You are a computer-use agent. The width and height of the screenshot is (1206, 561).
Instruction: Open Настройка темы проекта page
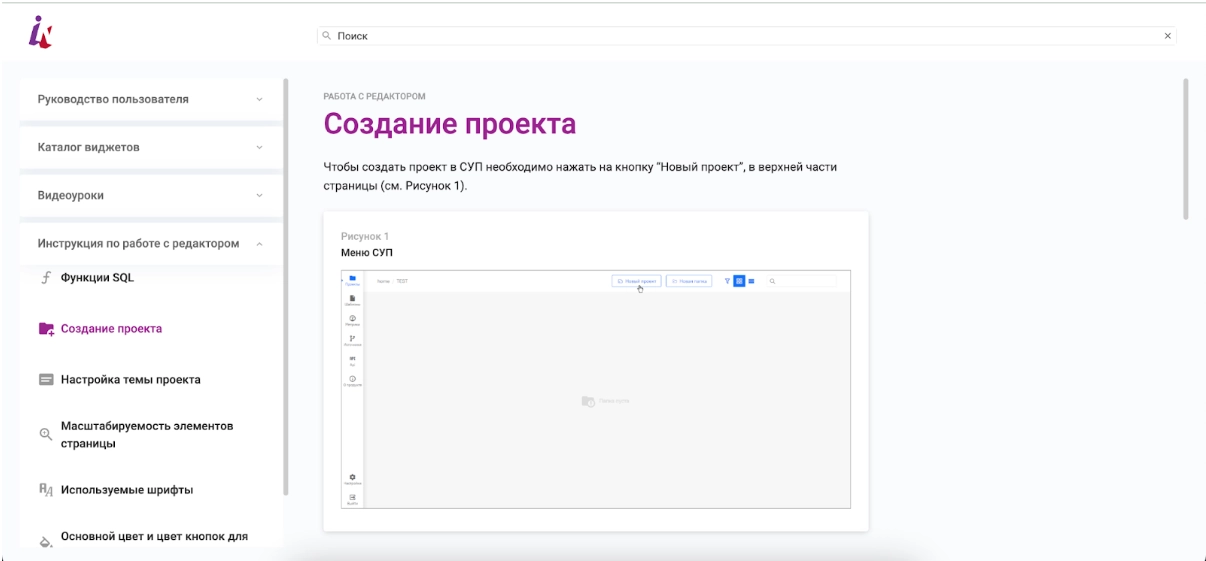[x=130, y=380]
